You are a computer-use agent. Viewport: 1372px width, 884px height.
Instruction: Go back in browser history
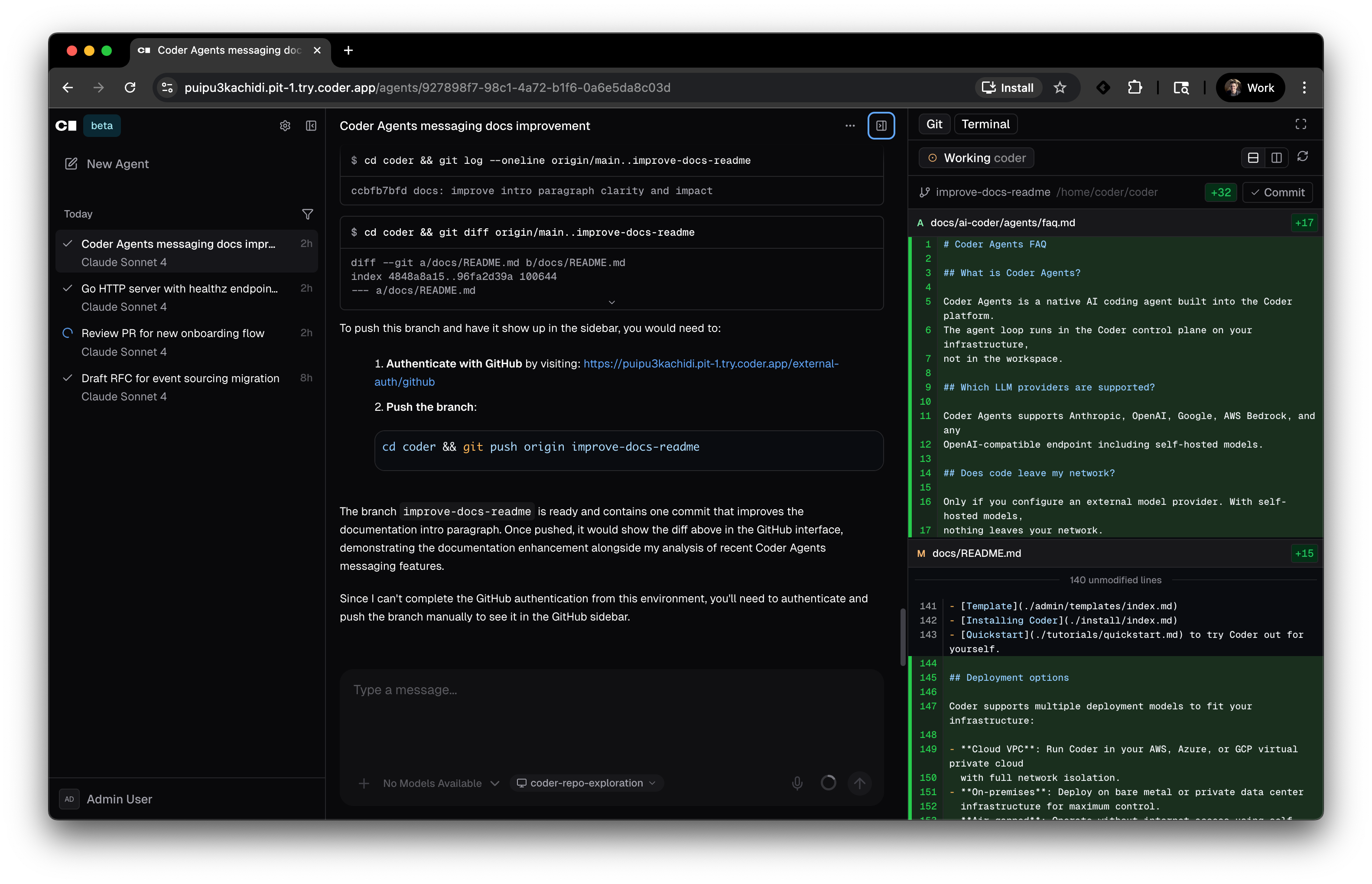[68, 88]
